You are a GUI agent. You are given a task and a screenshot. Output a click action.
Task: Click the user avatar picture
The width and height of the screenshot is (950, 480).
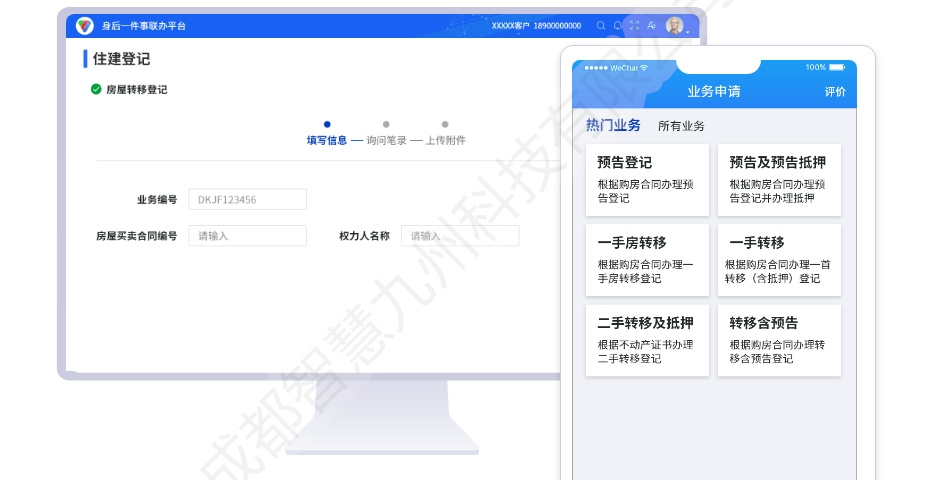point(675,26)
